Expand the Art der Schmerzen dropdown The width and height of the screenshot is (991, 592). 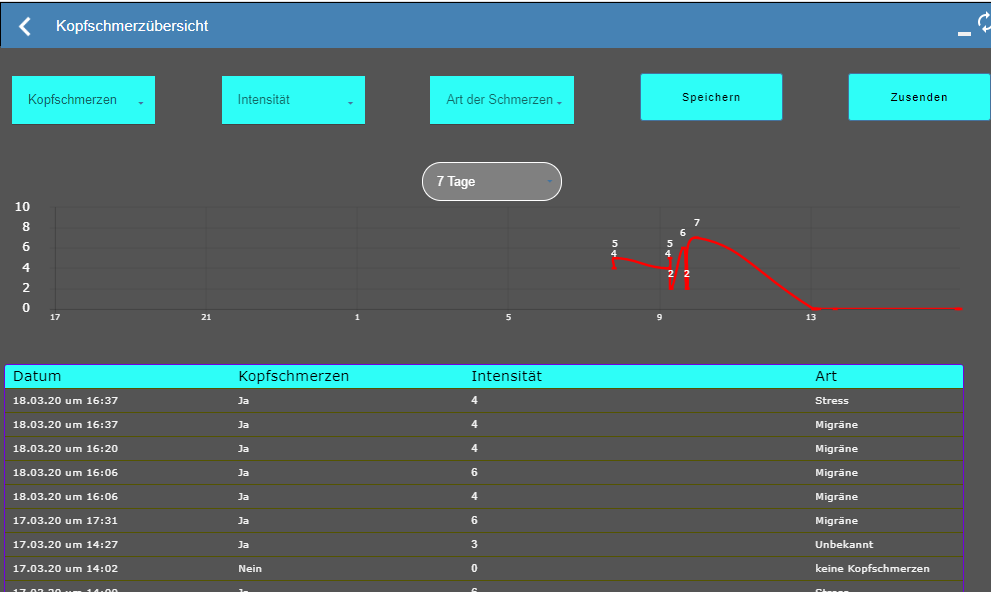tap(502, 100)
